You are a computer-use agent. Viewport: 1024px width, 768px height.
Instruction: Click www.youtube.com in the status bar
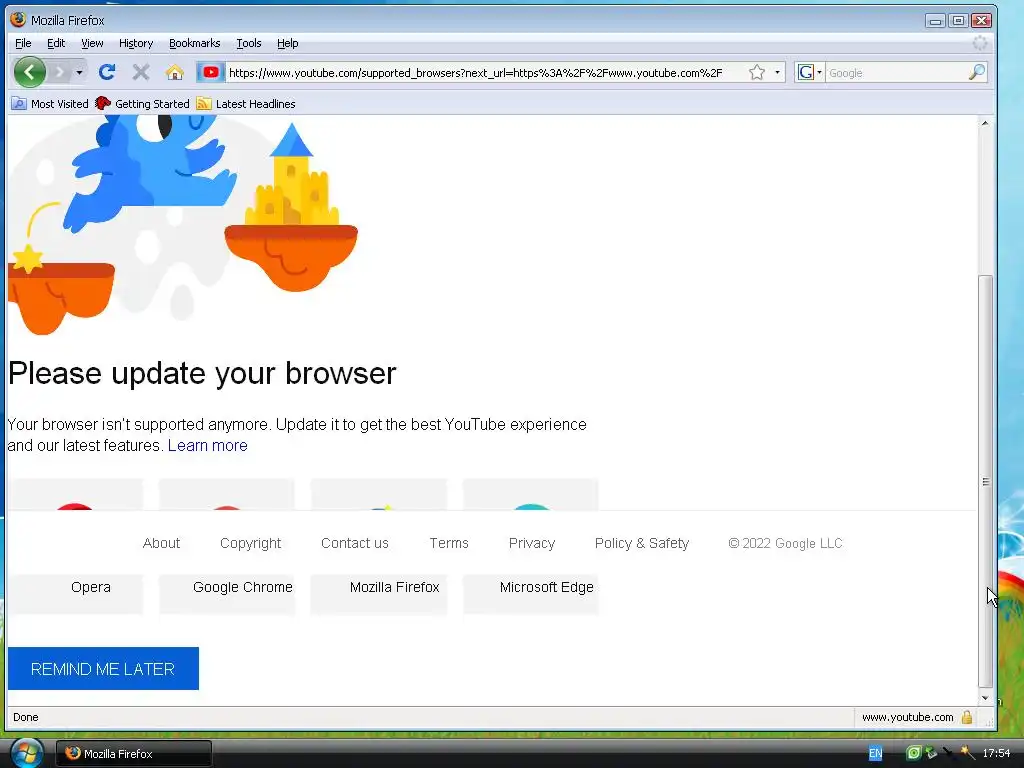[x=907, y=717]
